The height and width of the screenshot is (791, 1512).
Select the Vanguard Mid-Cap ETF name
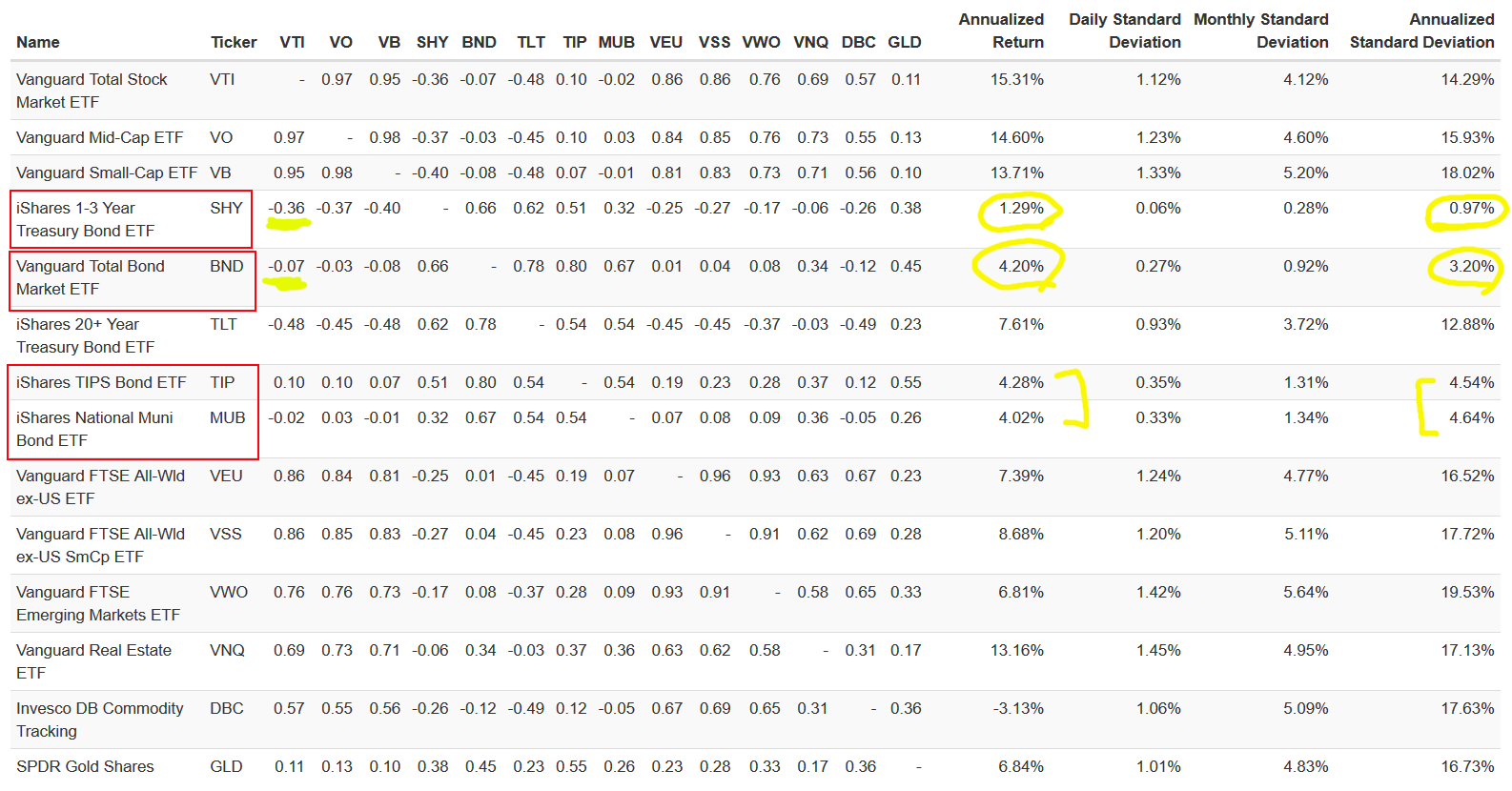pyautogui.click(x=99, y=137)
